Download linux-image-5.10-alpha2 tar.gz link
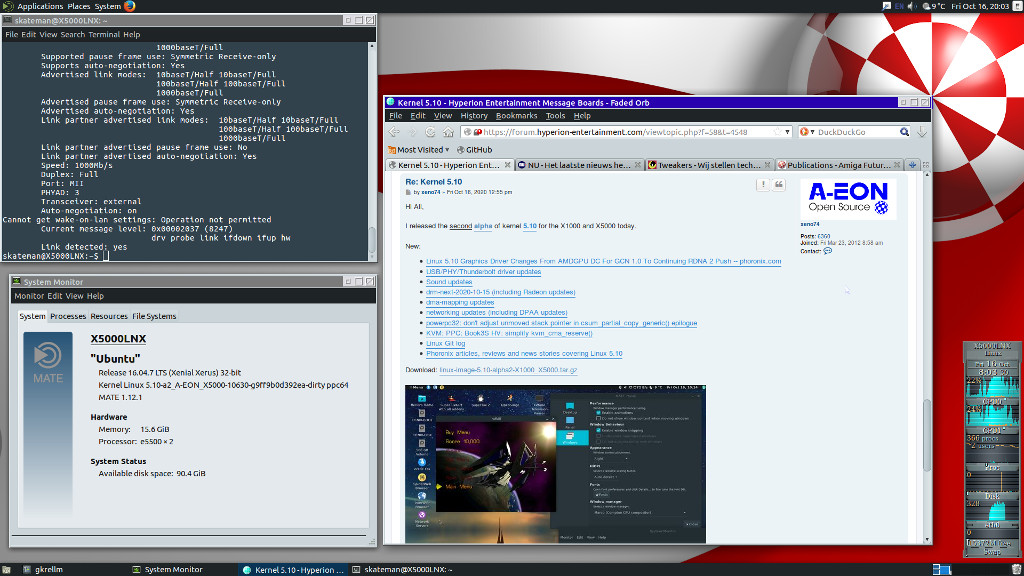The image size is (1024, 576). click(x=508, y=370)
